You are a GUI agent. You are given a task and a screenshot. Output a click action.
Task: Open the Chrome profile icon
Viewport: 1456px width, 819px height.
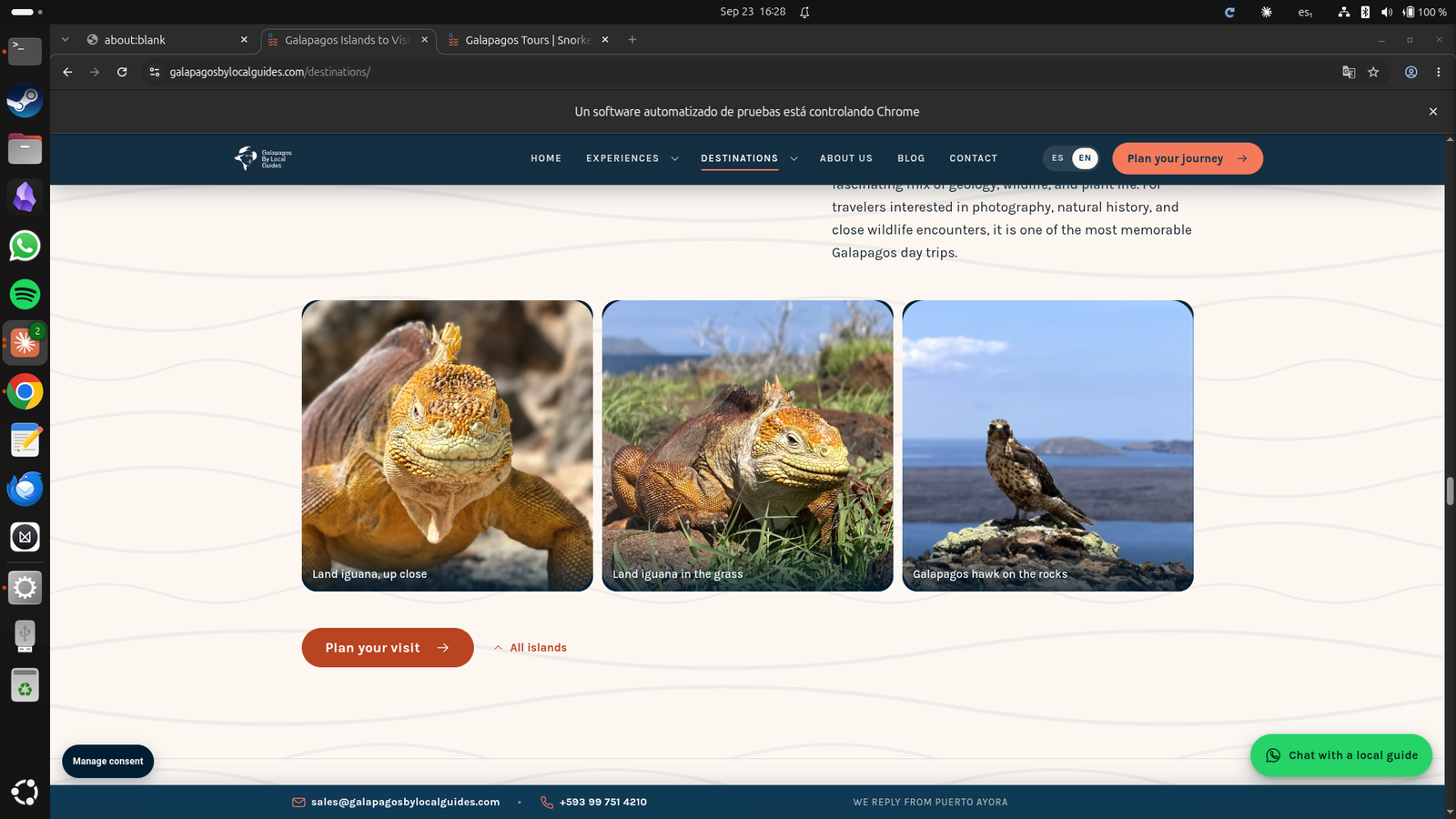(x=1410, y=72)
